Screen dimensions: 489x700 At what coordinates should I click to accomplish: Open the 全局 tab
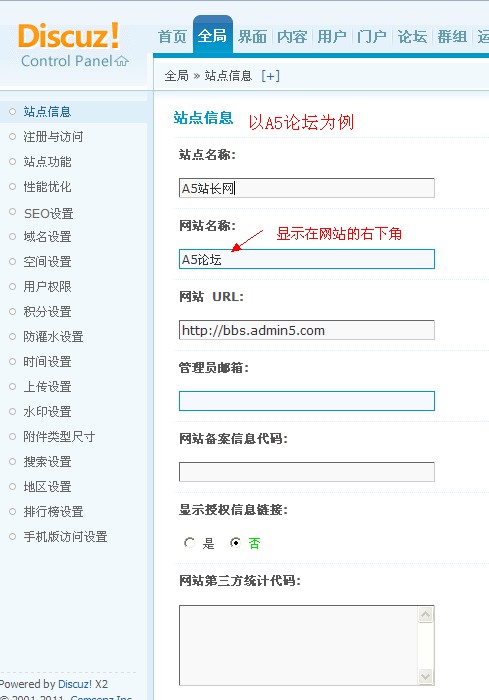coord(213,35)
